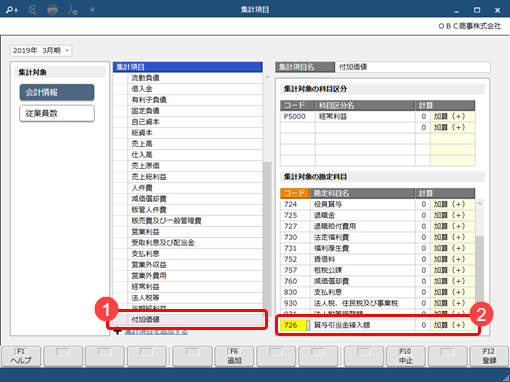This screenshot has height=382, width=510.
Task: Select 人件費 in the list
Action: click(188, 188)
